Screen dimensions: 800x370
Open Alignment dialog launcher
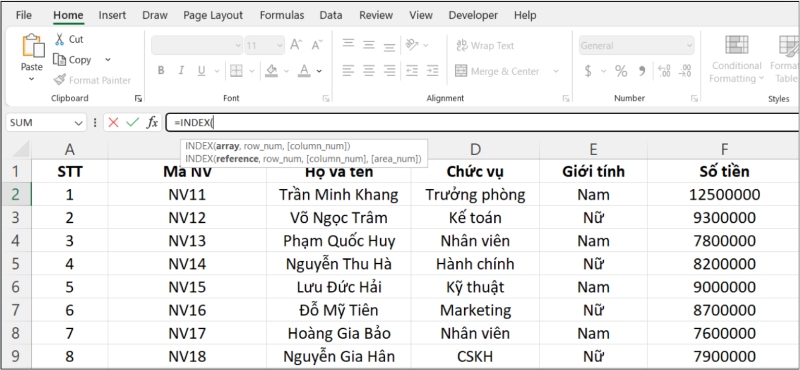tap(565, 98)
